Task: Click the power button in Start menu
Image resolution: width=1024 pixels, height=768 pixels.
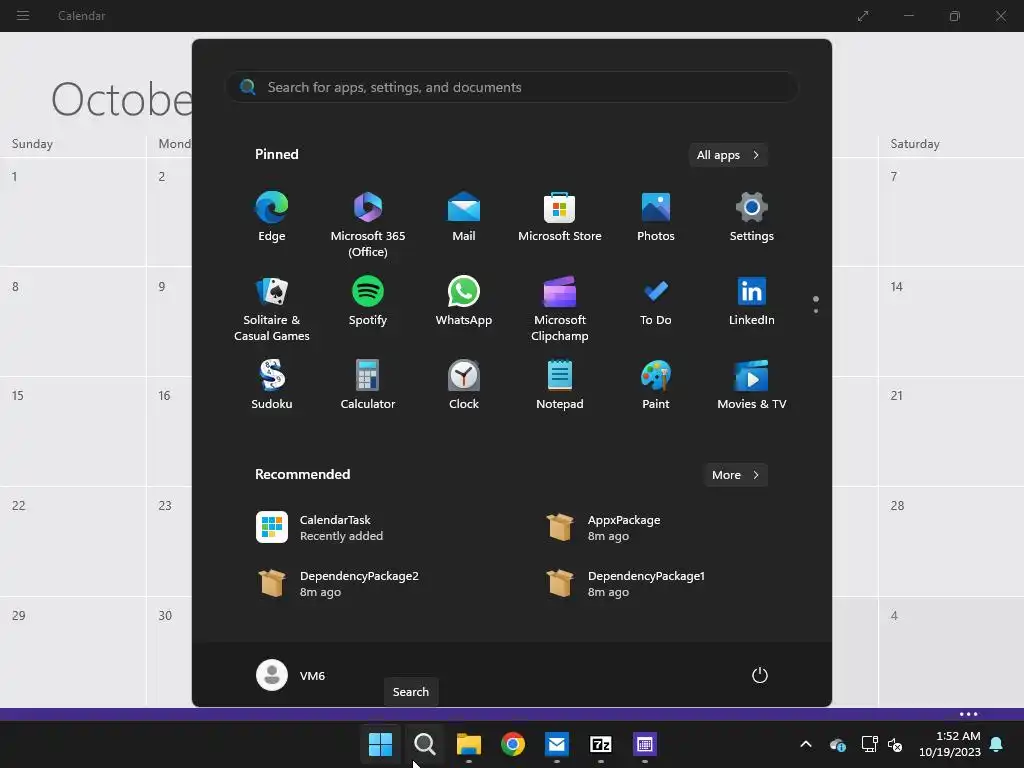Action: click(760, 675)
